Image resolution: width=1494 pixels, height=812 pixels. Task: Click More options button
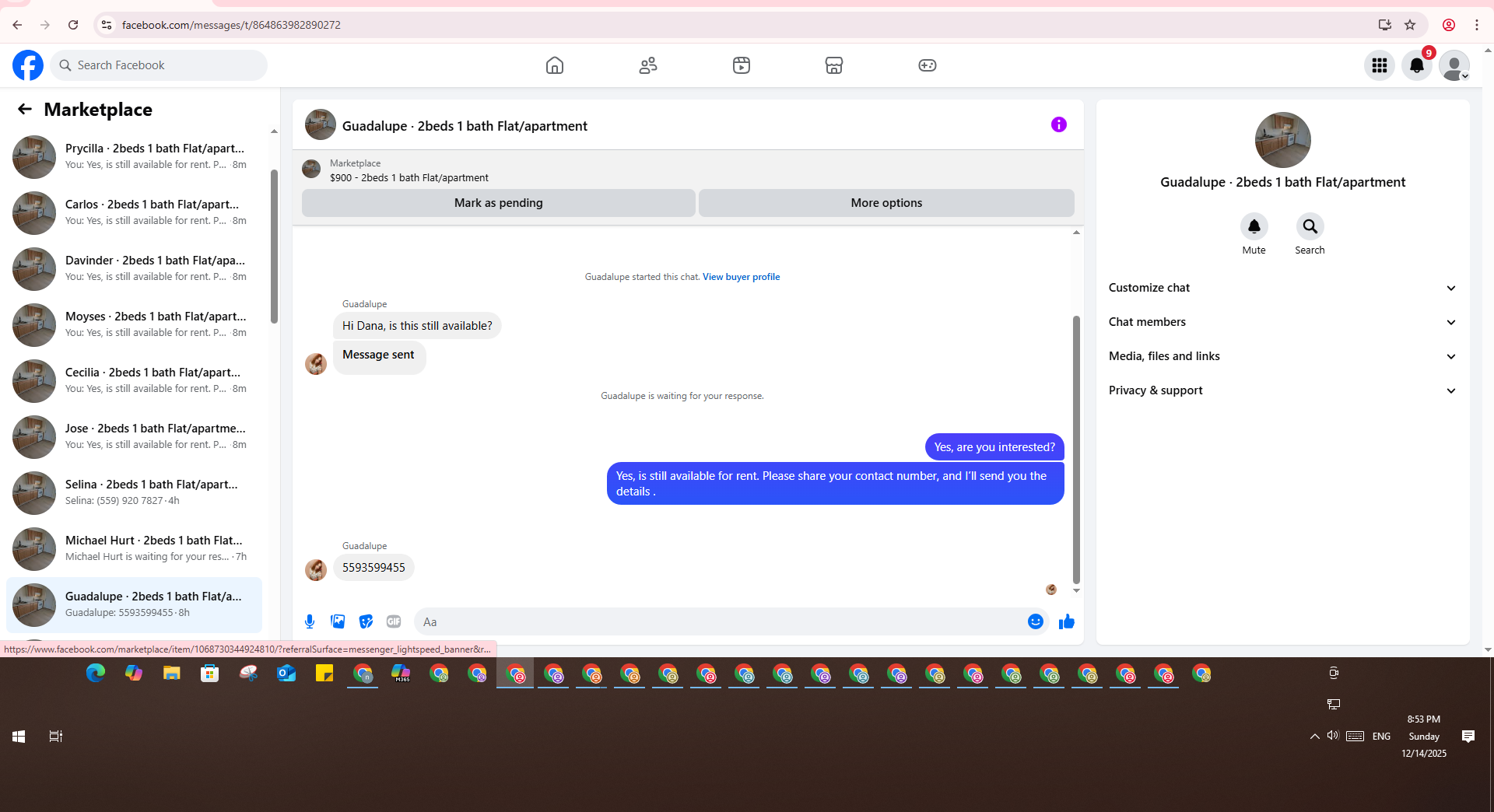click(x=886, y=203)
